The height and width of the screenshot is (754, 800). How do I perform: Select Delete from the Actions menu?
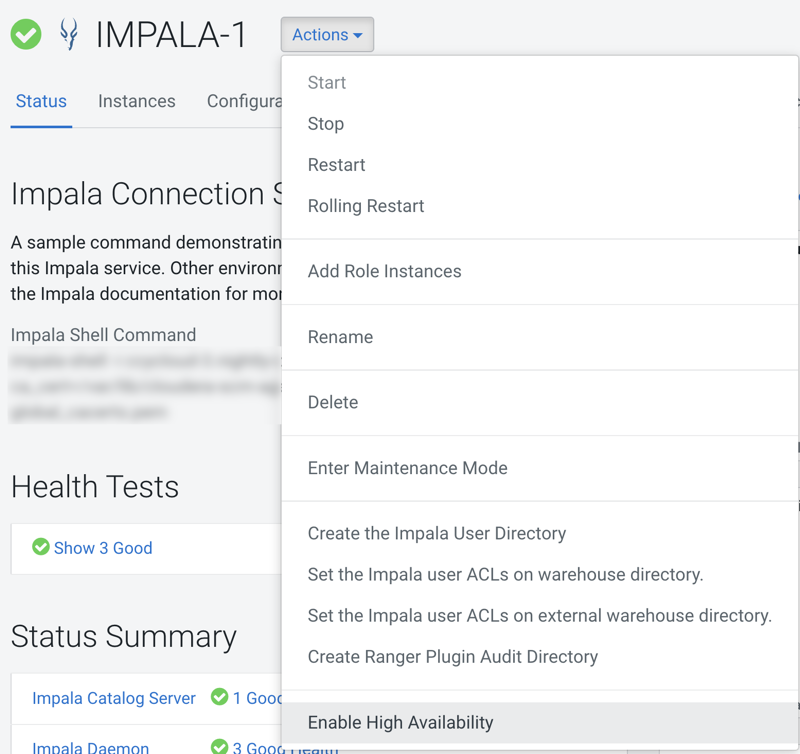[x=333, y=402]
